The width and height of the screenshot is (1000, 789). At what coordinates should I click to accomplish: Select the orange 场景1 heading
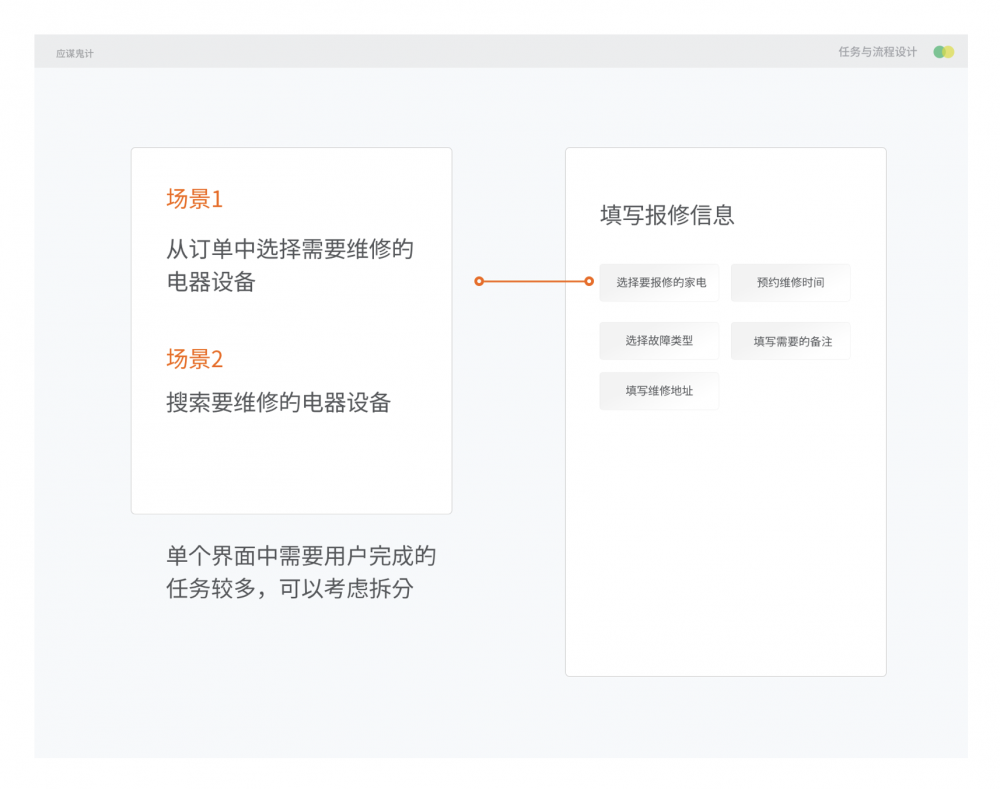pos(195,199)
